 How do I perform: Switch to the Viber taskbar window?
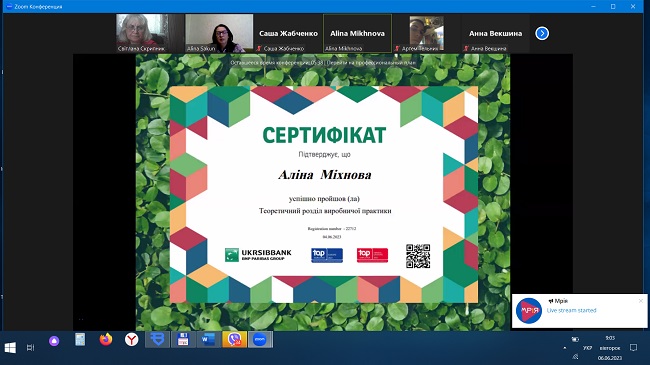pos(234,340)
